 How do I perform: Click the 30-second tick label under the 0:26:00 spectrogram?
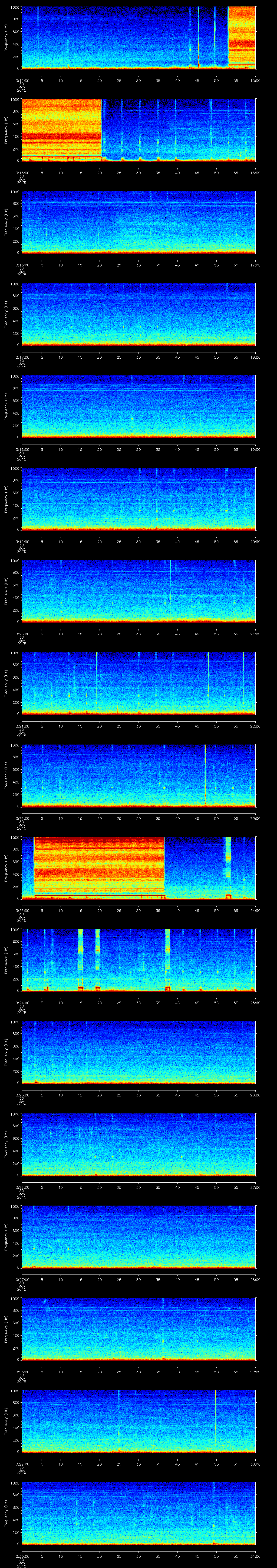(x=138, y=1187)
